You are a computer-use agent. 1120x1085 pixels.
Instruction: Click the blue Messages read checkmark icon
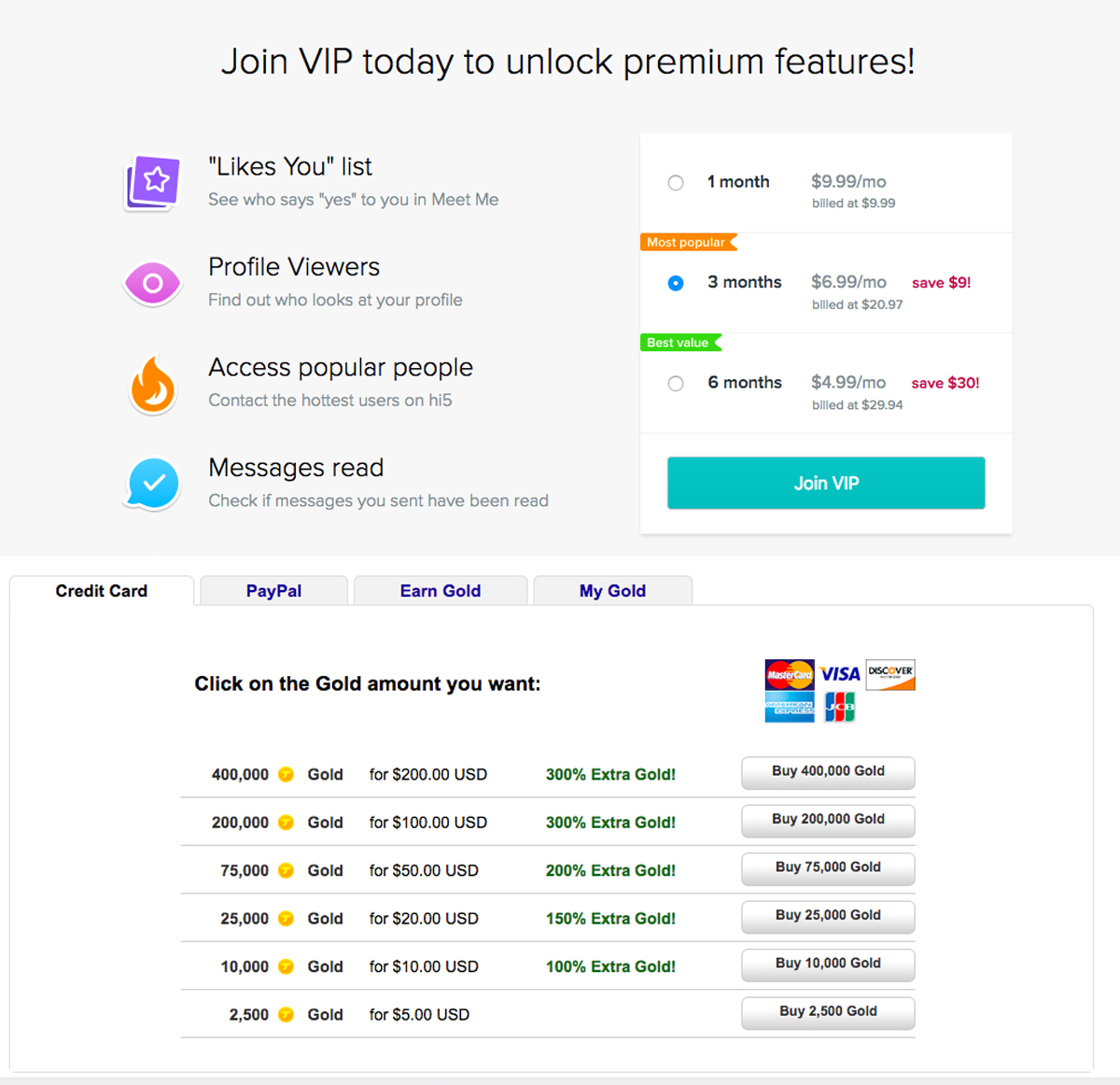(153, 484)
